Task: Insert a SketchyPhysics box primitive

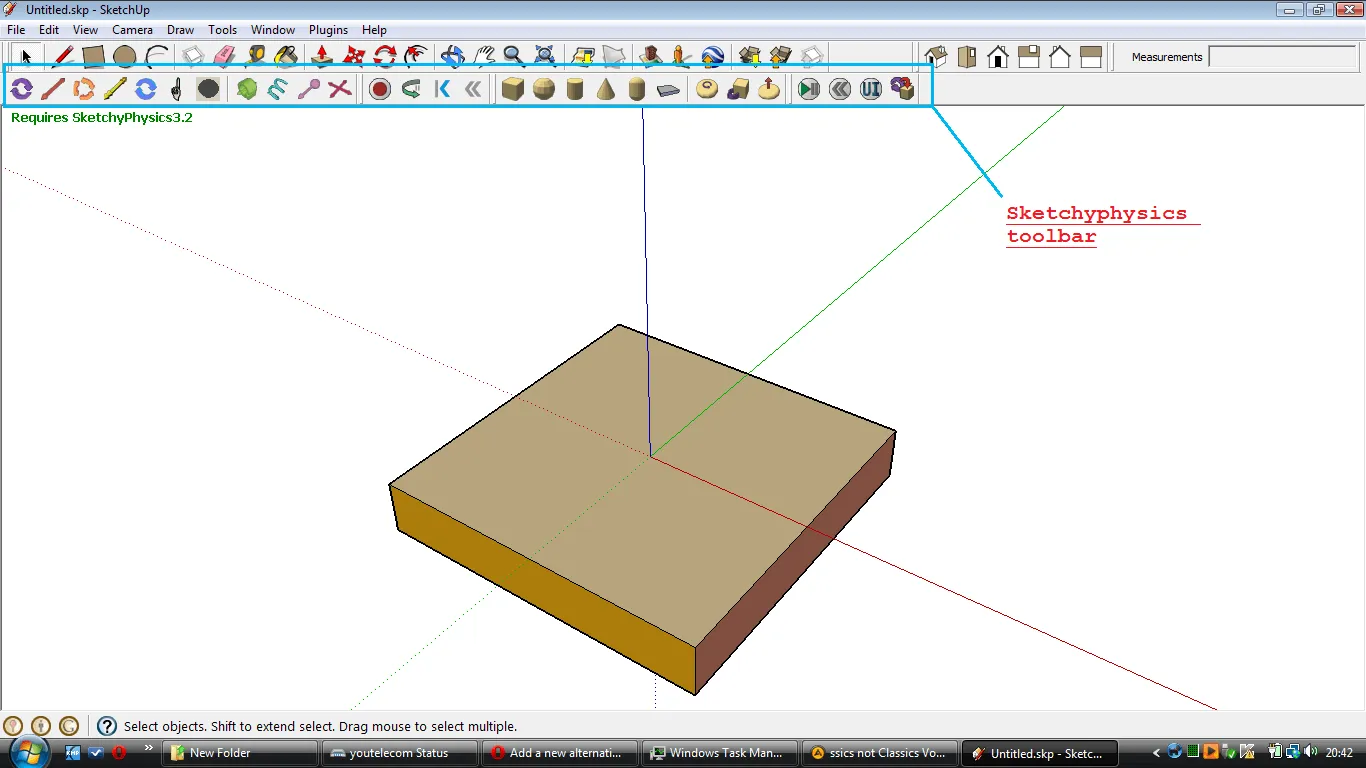Action: tap(512, 89)
